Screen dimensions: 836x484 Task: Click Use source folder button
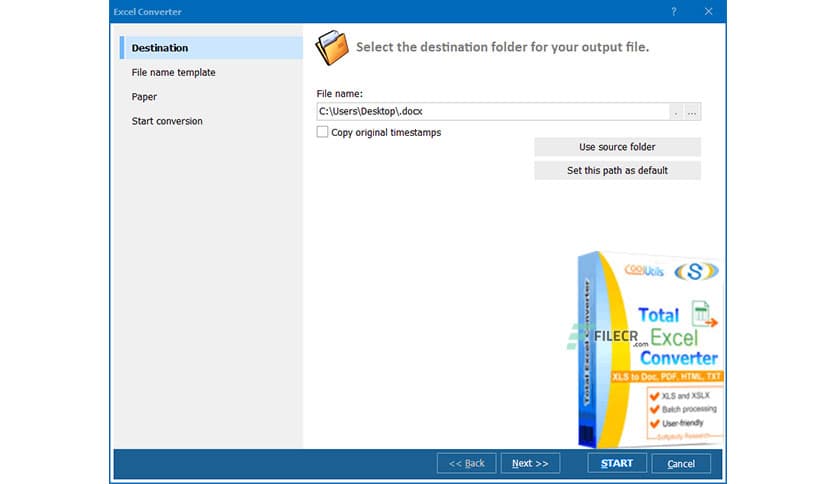point(617,147)
